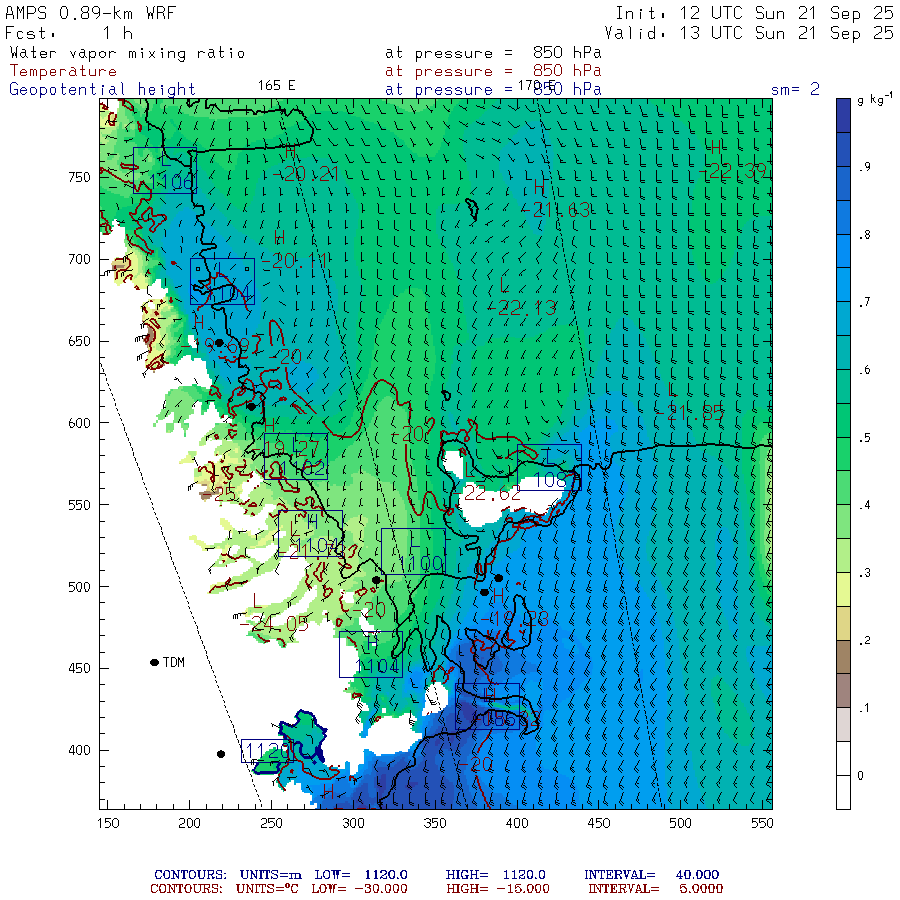Click the blue 'INTERVAL= 40.000' contour text
The image size is (900, 900).
pos(651,875)
